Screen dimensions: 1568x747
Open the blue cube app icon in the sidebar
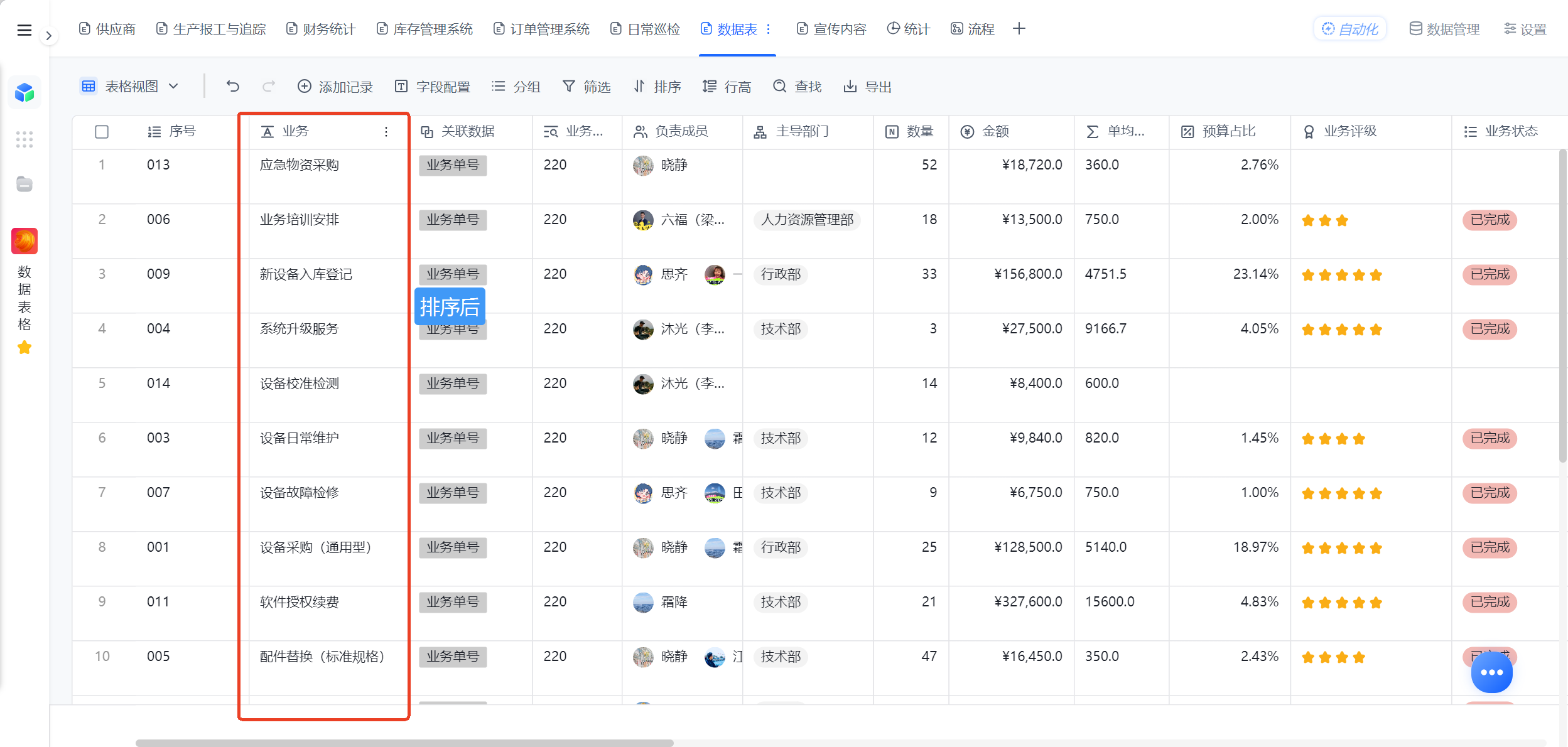point(24,93)
